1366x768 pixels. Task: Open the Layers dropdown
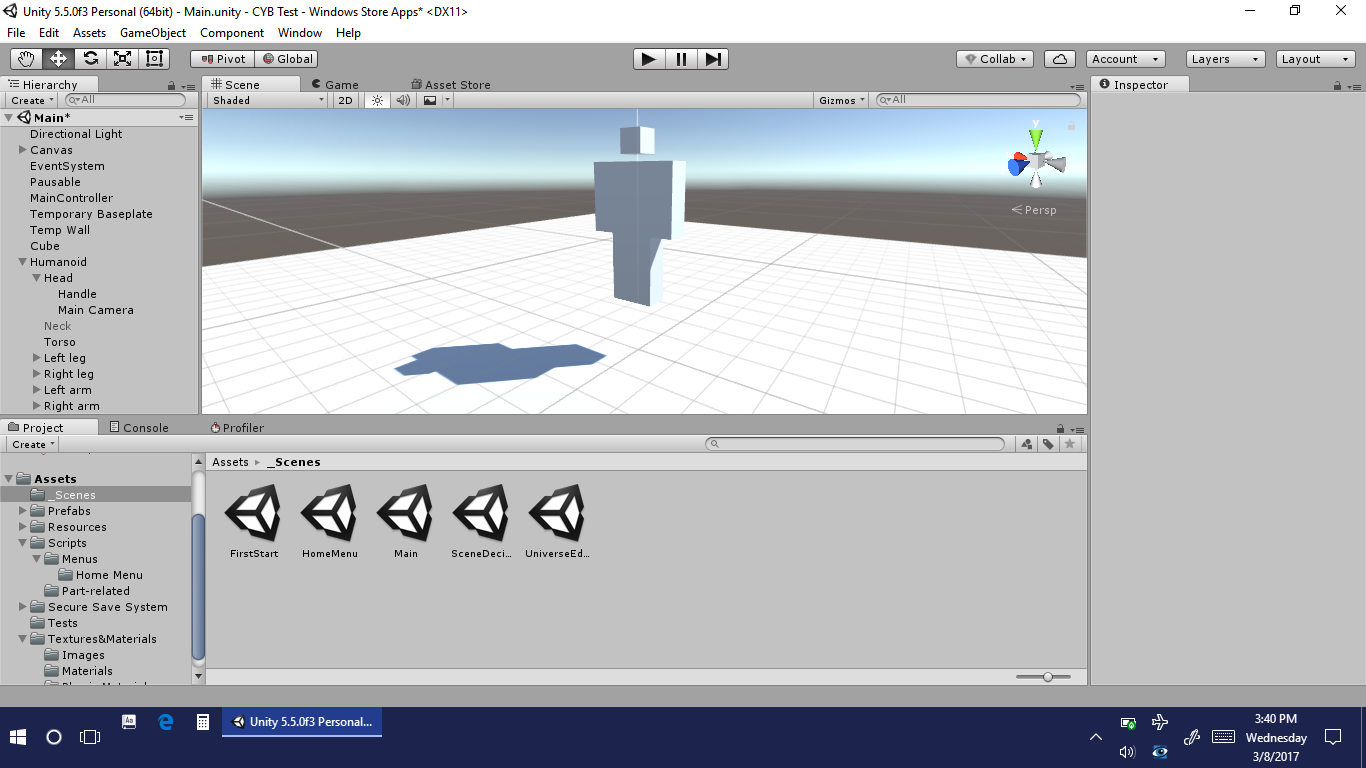point(1225,59)
